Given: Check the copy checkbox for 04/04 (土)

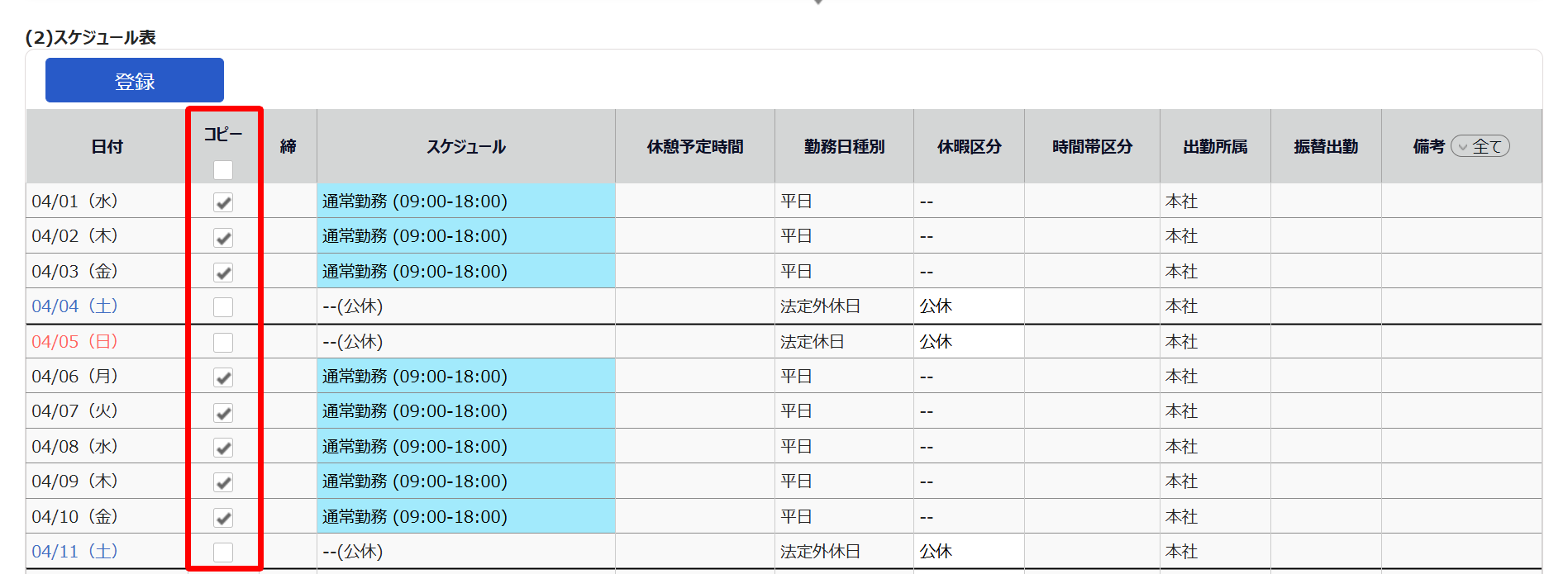Looking at the screenshot, I should coord(223,307).
